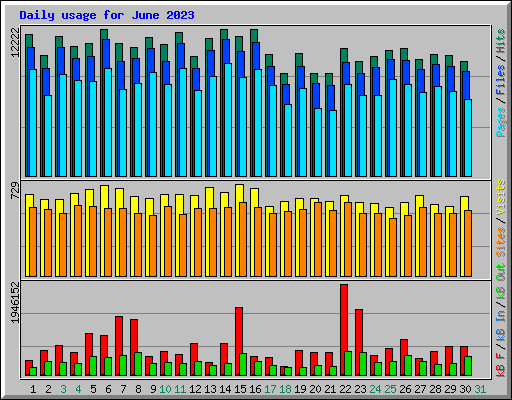Click day label 7 on the x-axis
Viewport: 512px width, 400px height.
point(123,389)
